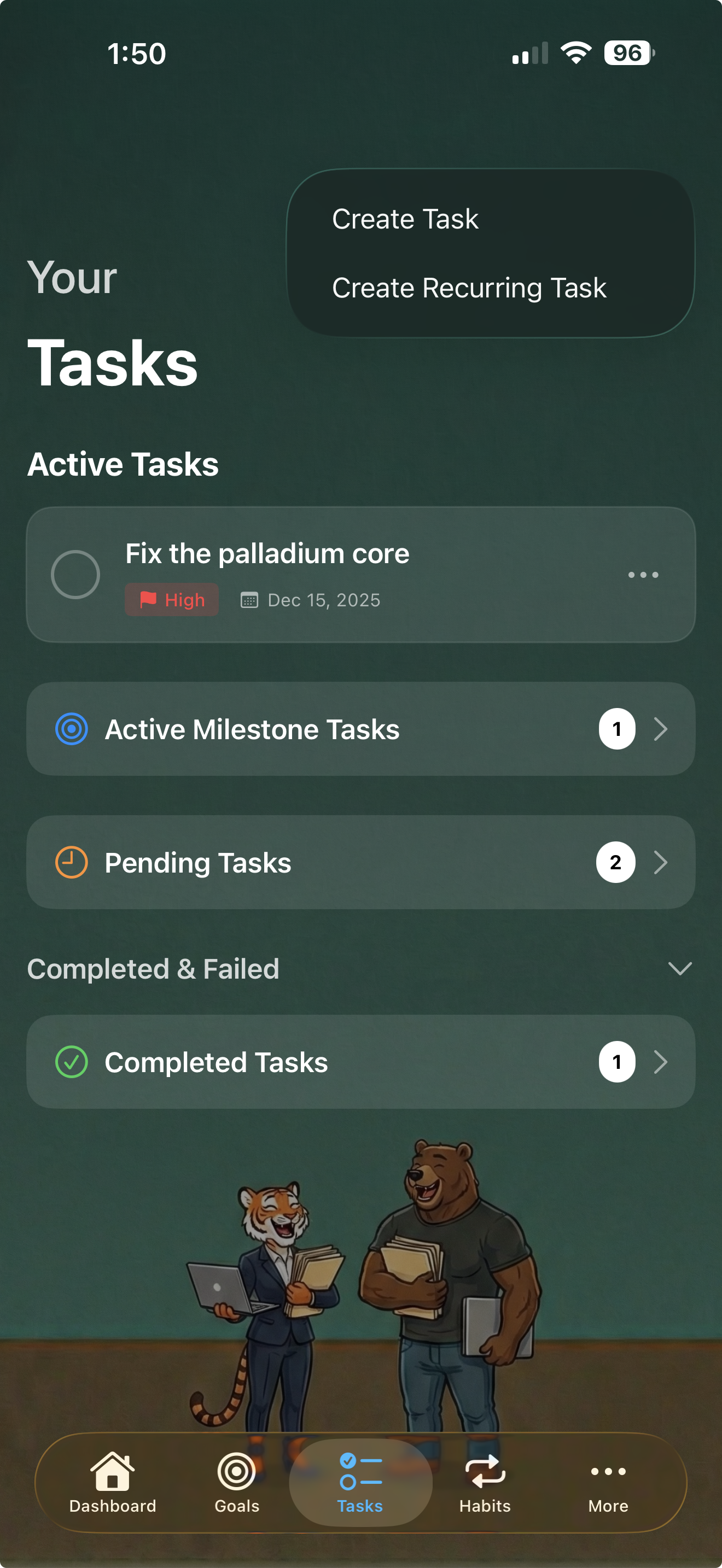Expand Pending Tasks chevron

(x=661, y=862)
